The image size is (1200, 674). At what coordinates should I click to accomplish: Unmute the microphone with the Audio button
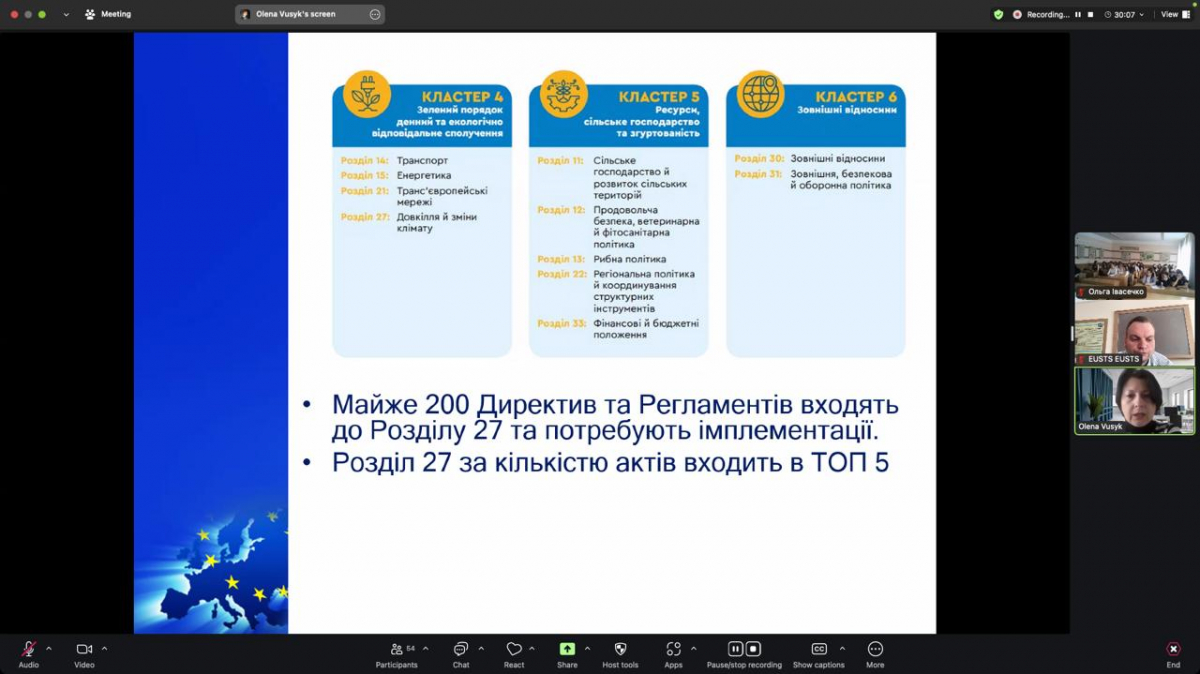28,650
